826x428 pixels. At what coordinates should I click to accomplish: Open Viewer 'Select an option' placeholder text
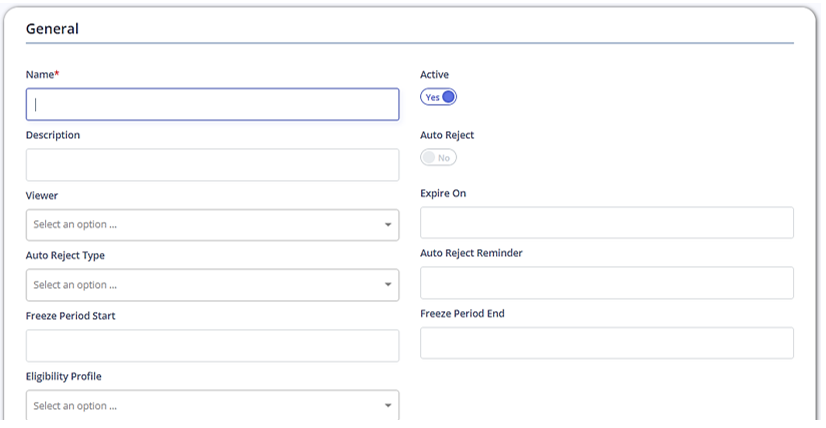coord(75,225)
